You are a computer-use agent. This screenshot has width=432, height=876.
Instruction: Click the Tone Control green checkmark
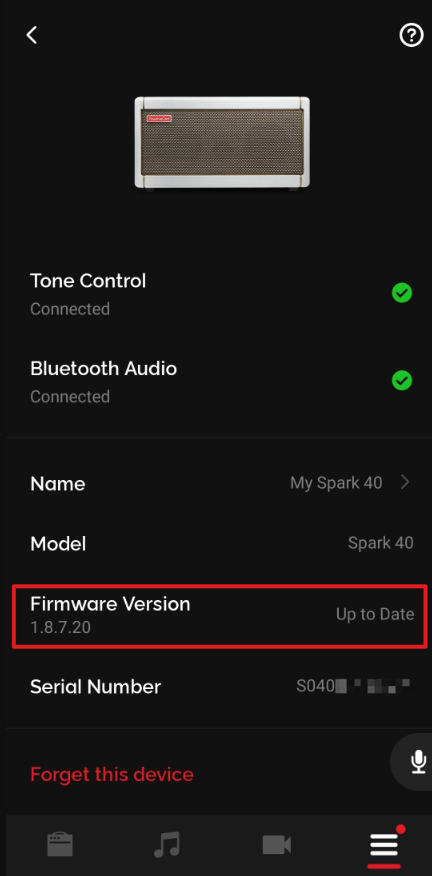pos(401,292)
